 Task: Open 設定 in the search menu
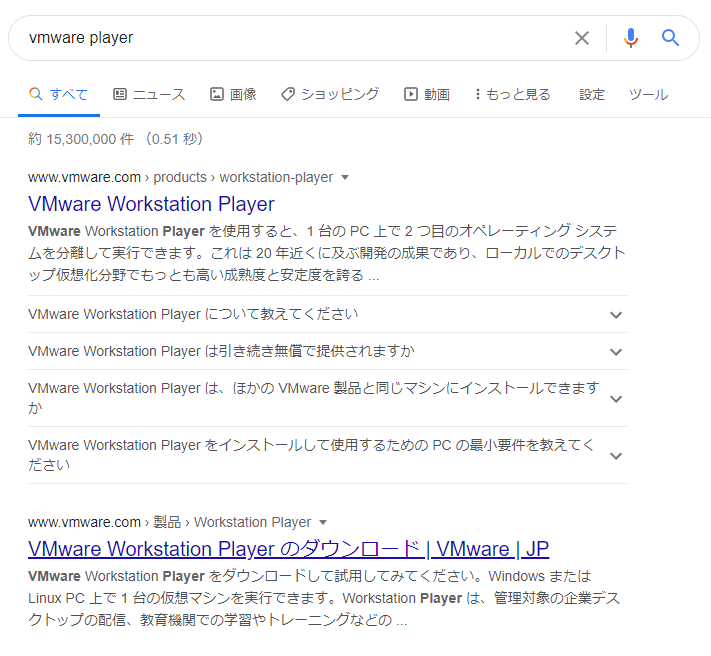pyautogui.click(x=592, y=94)
